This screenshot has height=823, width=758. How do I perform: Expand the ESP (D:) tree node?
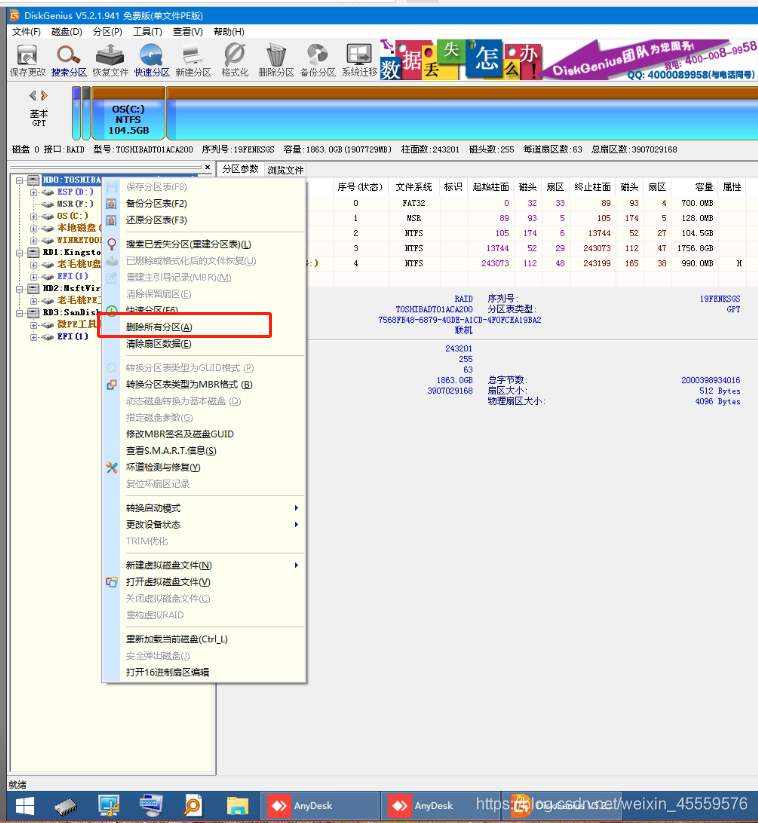(34, 192)
